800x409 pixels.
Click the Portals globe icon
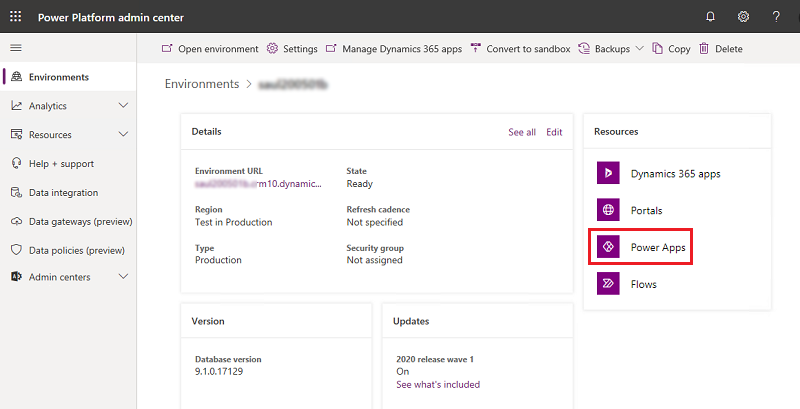(608, 210)
